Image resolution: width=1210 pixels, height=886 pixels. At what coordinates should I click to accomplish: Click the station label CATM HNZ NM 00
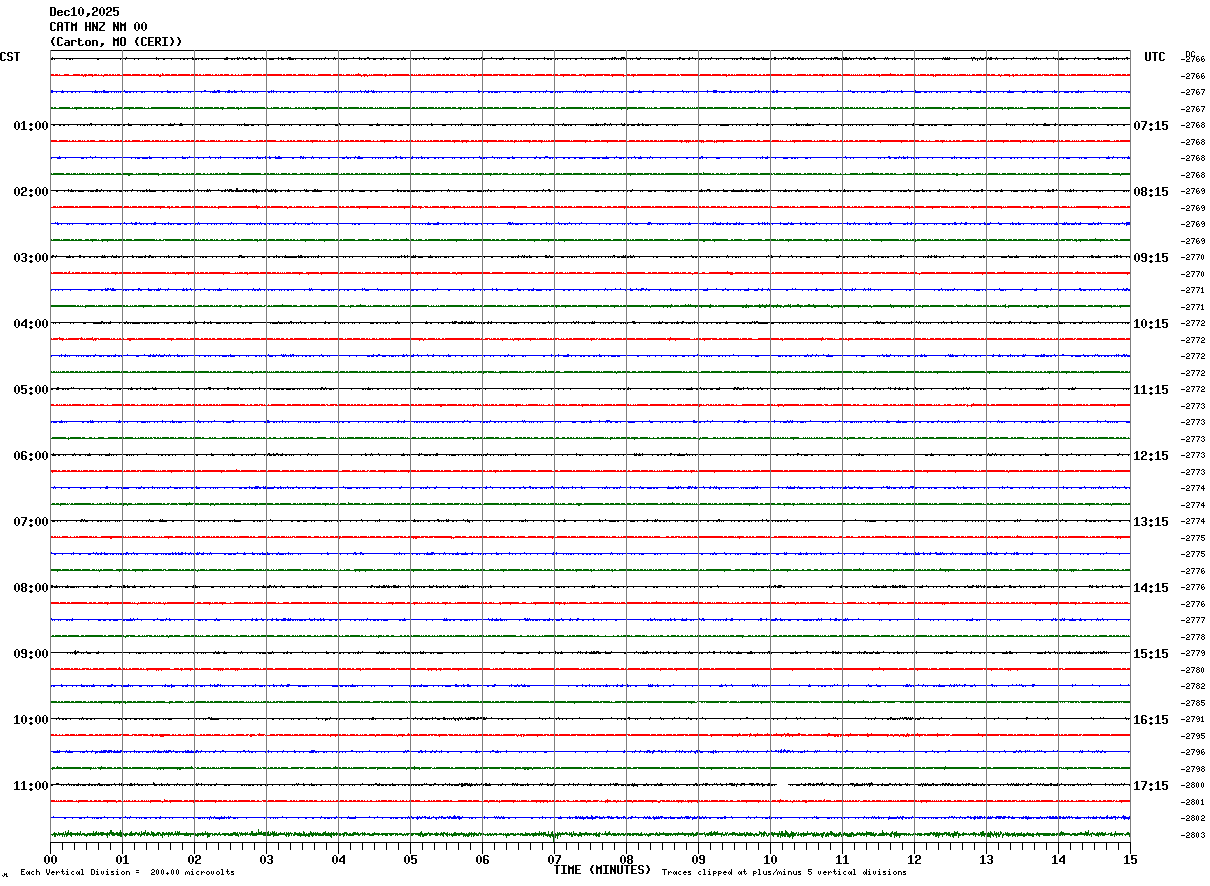click(x=98, y=27)
